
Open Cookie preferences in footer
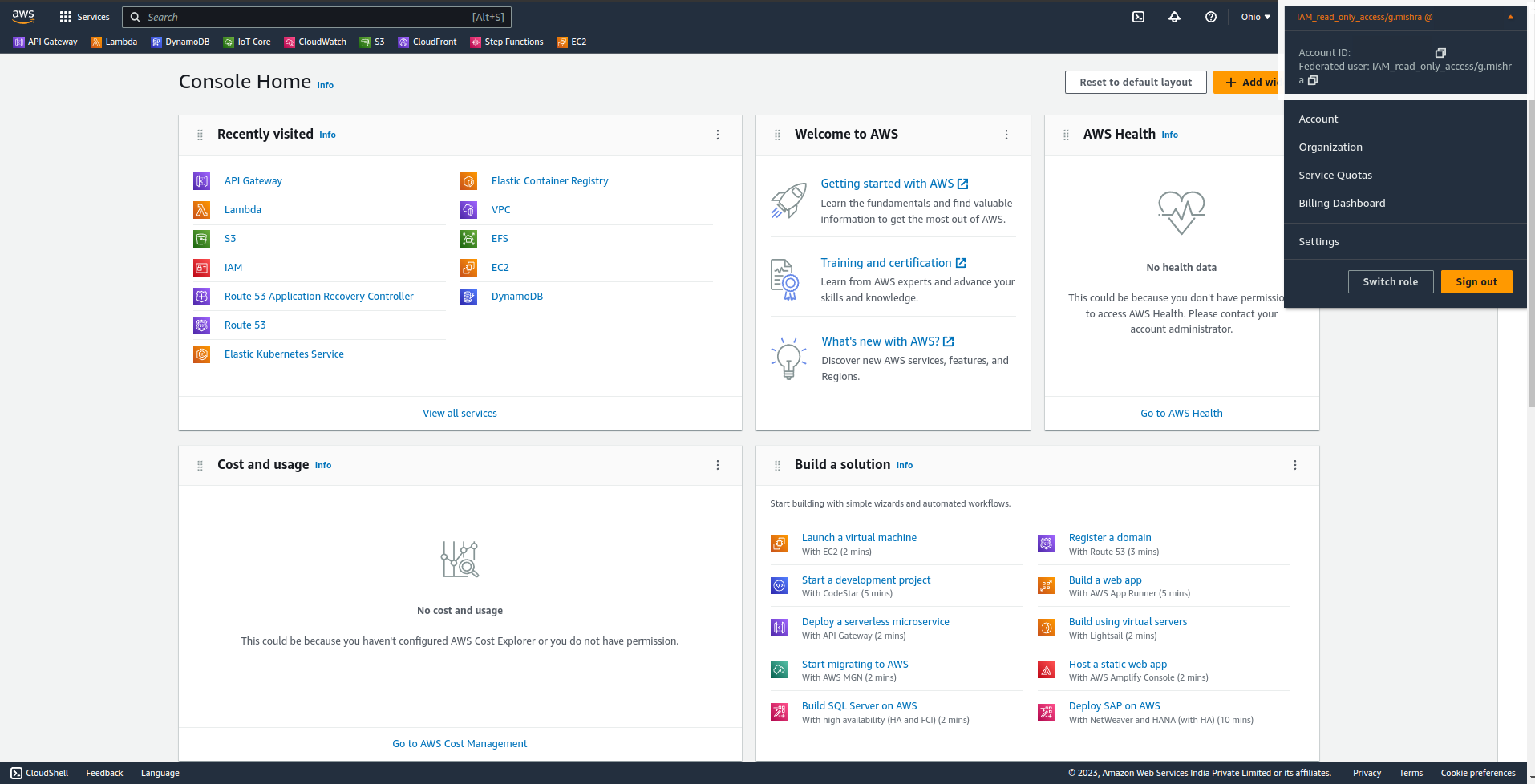pyautogui.click(x=1478, y=773)
